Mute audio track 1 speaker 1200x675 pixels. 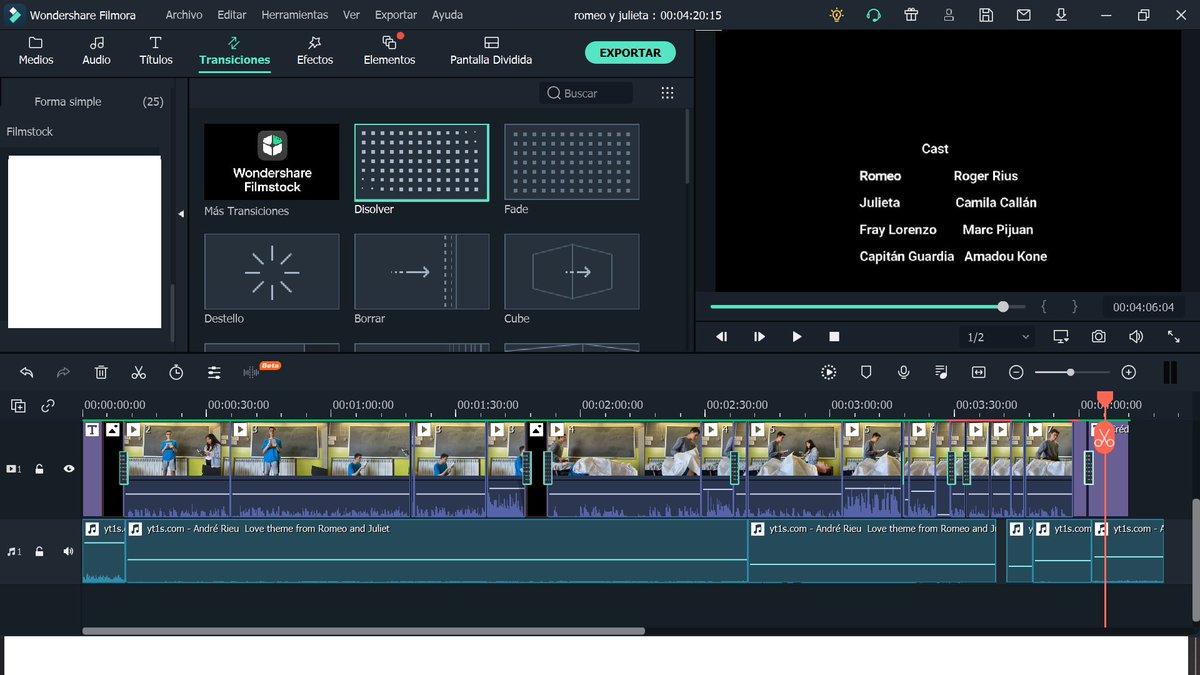pyautogui.click(x=69, y=551)
